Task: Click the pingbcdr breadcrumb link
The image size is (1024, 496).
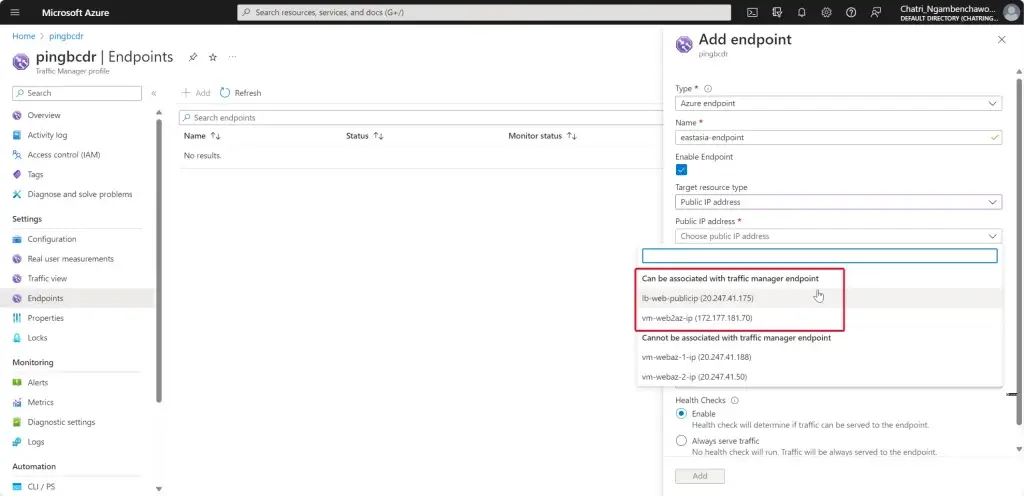Action: [66, 37]
